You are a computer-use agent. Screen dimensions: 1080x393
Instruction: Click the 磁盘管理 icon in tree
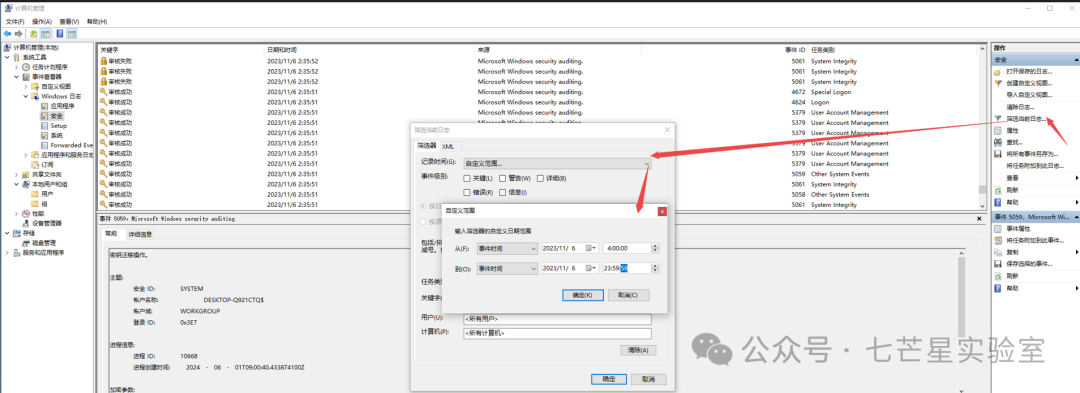pos(26,242)
